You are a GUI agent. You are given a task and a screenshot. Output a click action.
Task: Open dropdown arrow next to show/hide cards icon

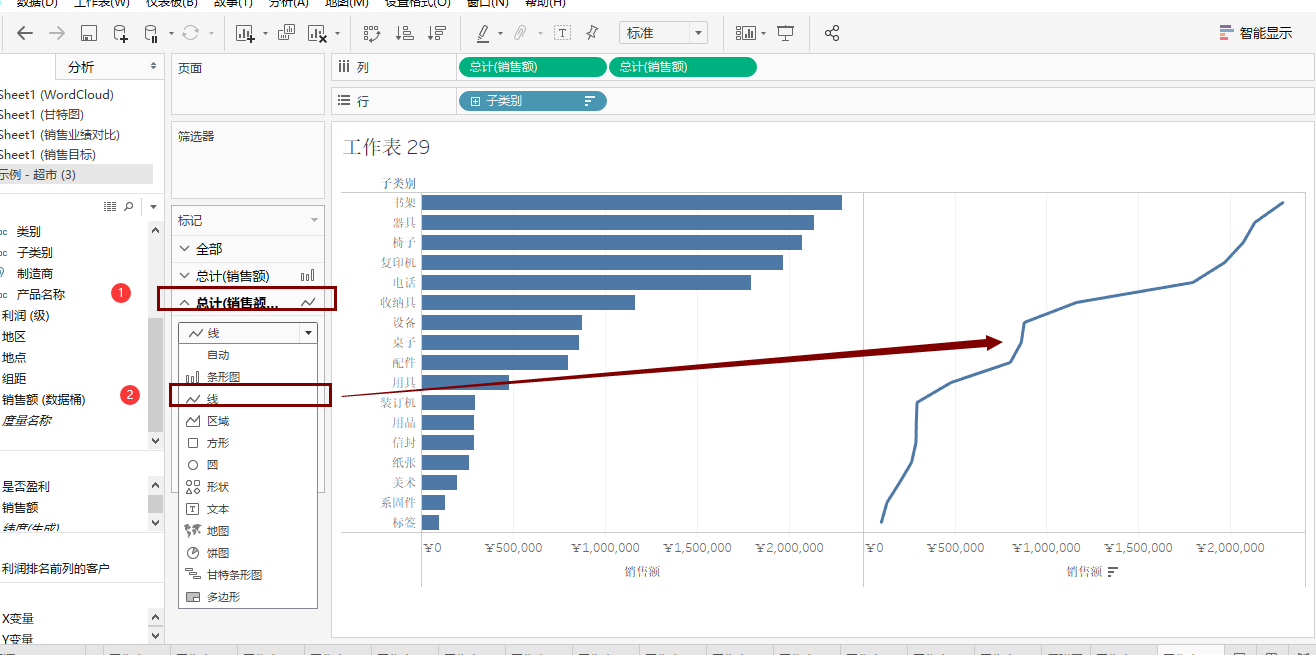pyautogui.click(x=763, y=34)
